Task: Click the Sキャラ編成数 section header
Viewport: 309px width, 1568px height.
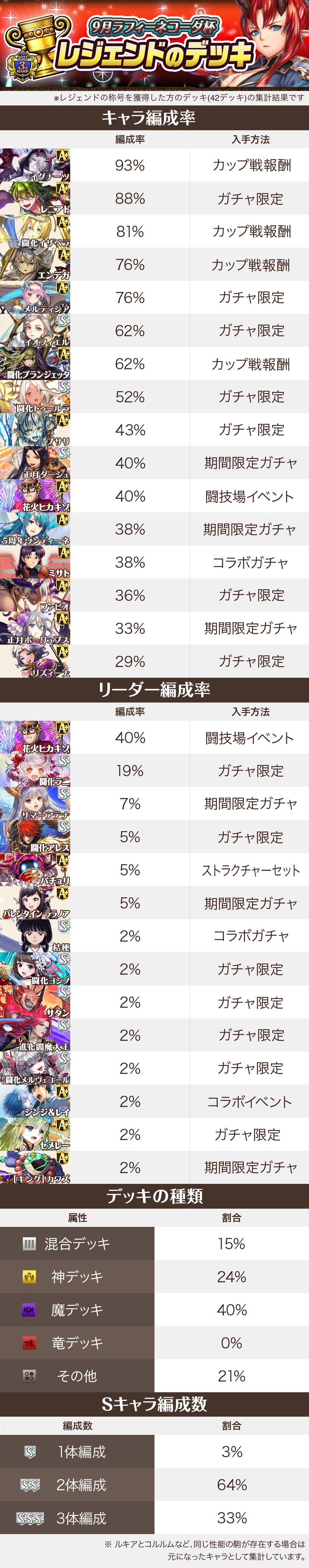Action: pyautogui.click(x=154, y=1404)
